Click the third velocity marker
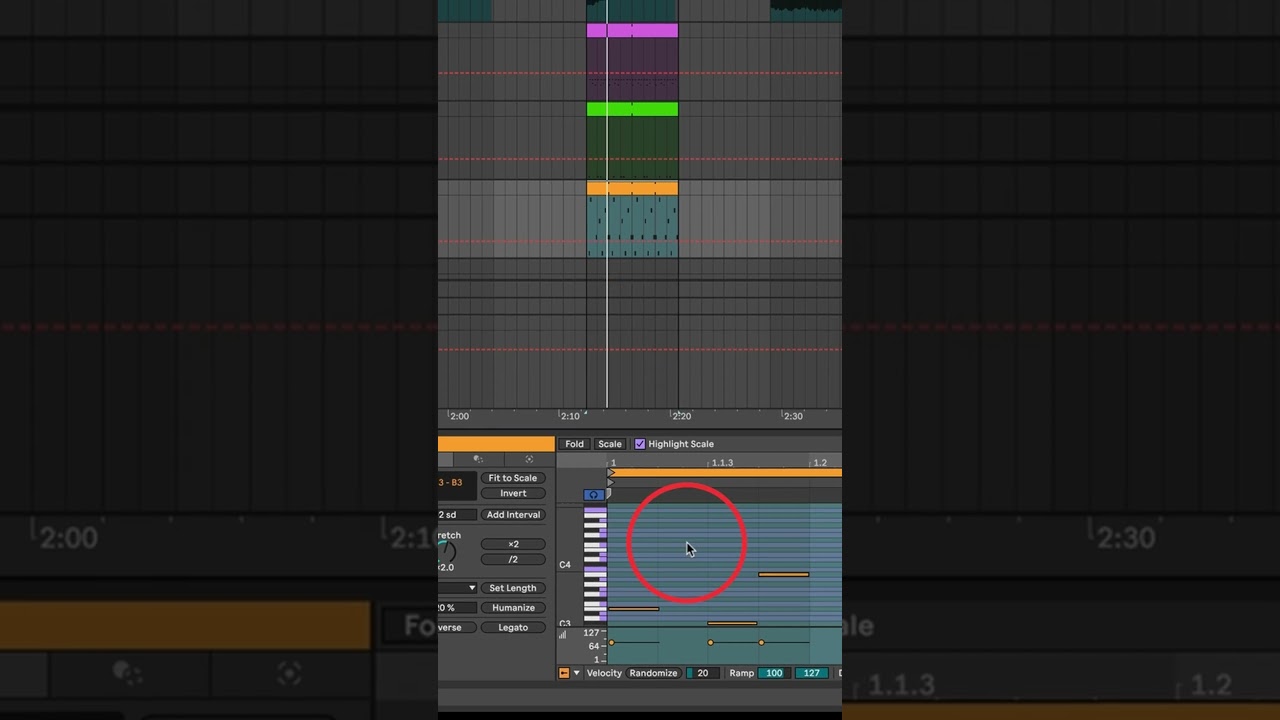 coord(761,642)
